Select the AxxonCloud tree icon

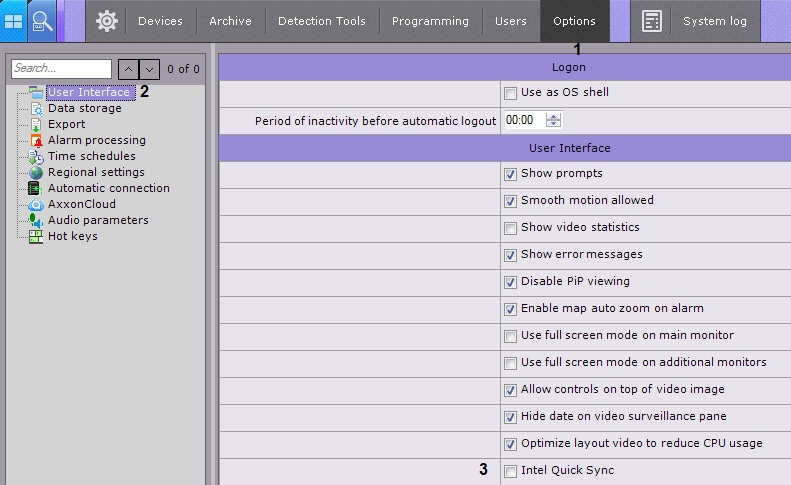point(37,204)
